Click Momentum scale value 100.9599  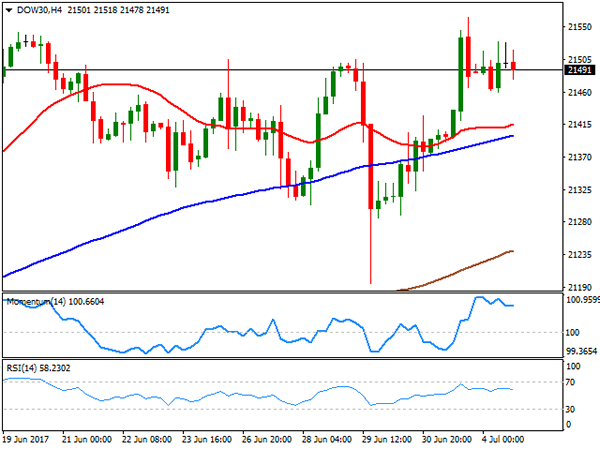[x=582, y=300]
